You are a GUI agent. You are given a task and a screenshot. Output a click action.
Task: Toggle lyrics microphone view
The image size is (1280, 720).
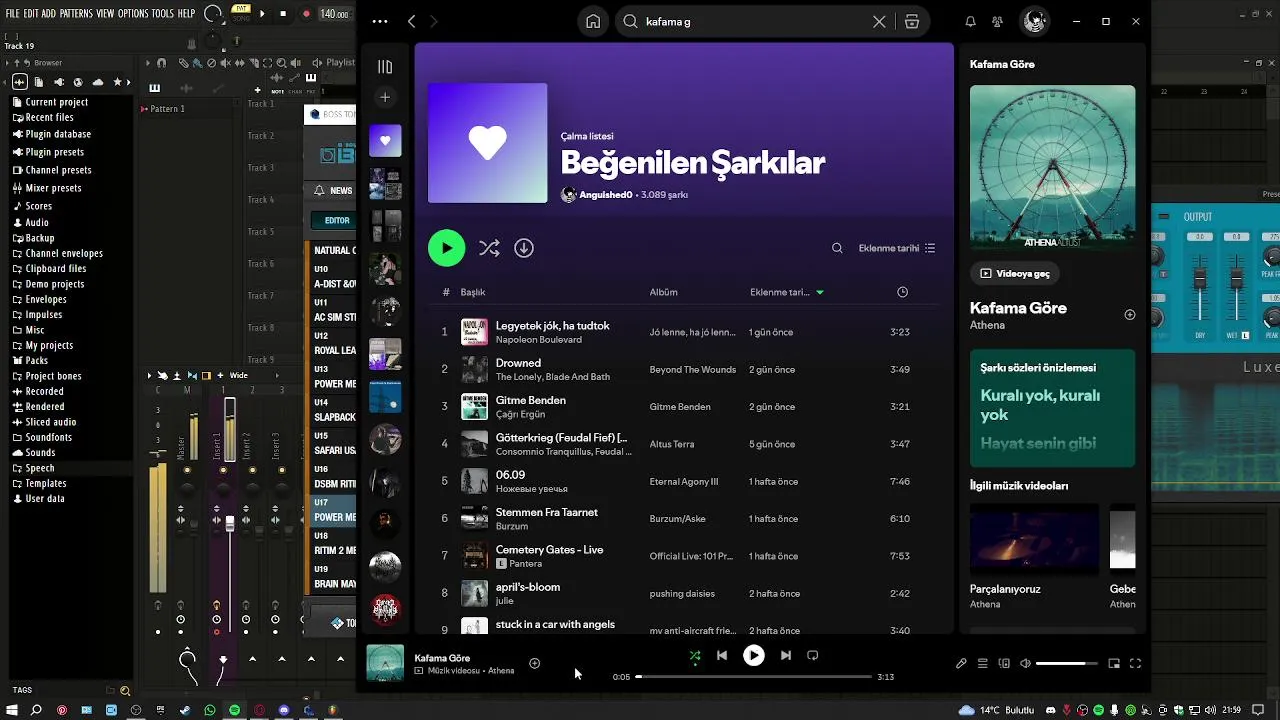tap(961, 663)
